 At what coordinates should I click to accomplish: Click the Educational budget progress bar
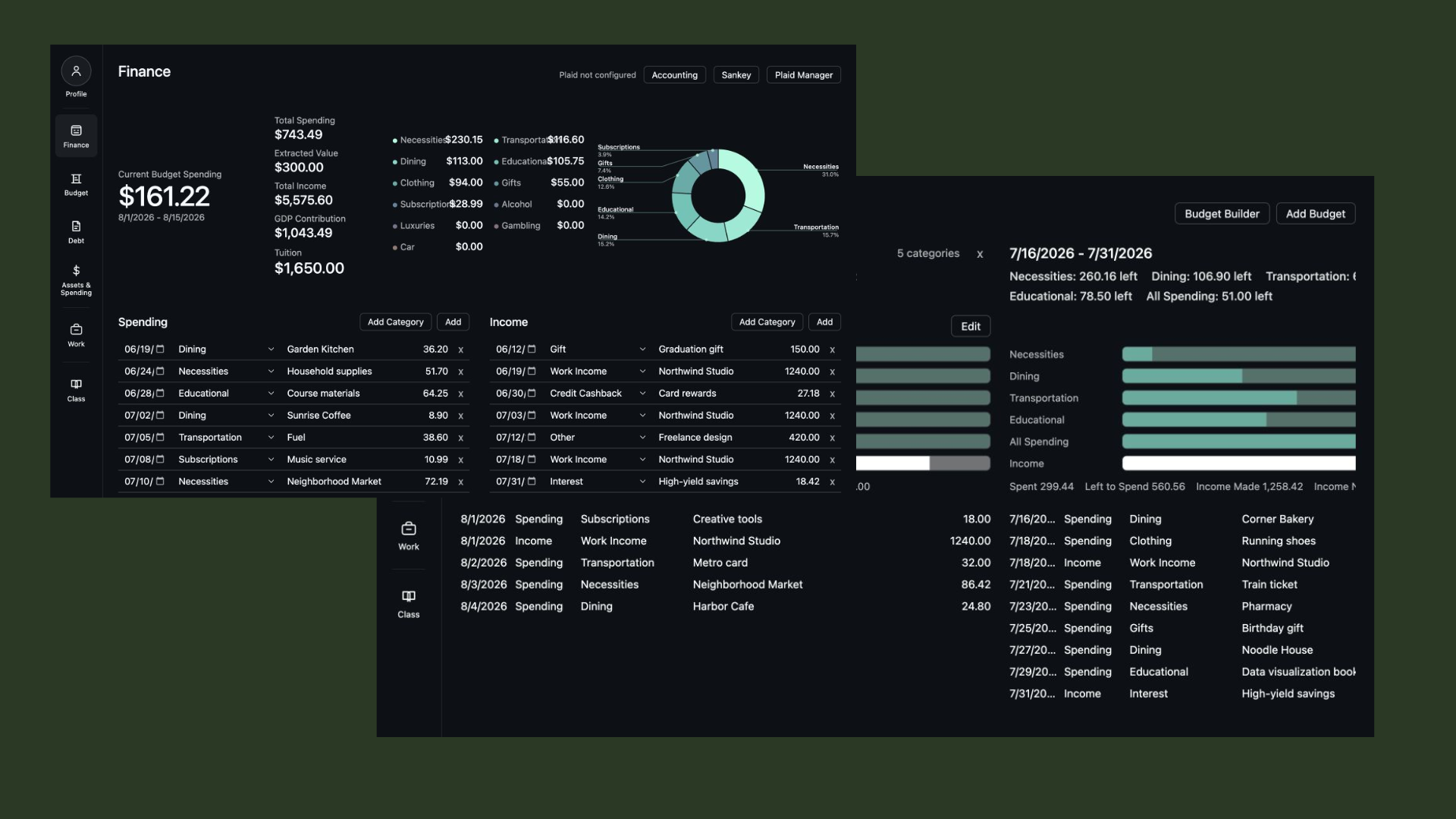click(x=1238, y=420)
